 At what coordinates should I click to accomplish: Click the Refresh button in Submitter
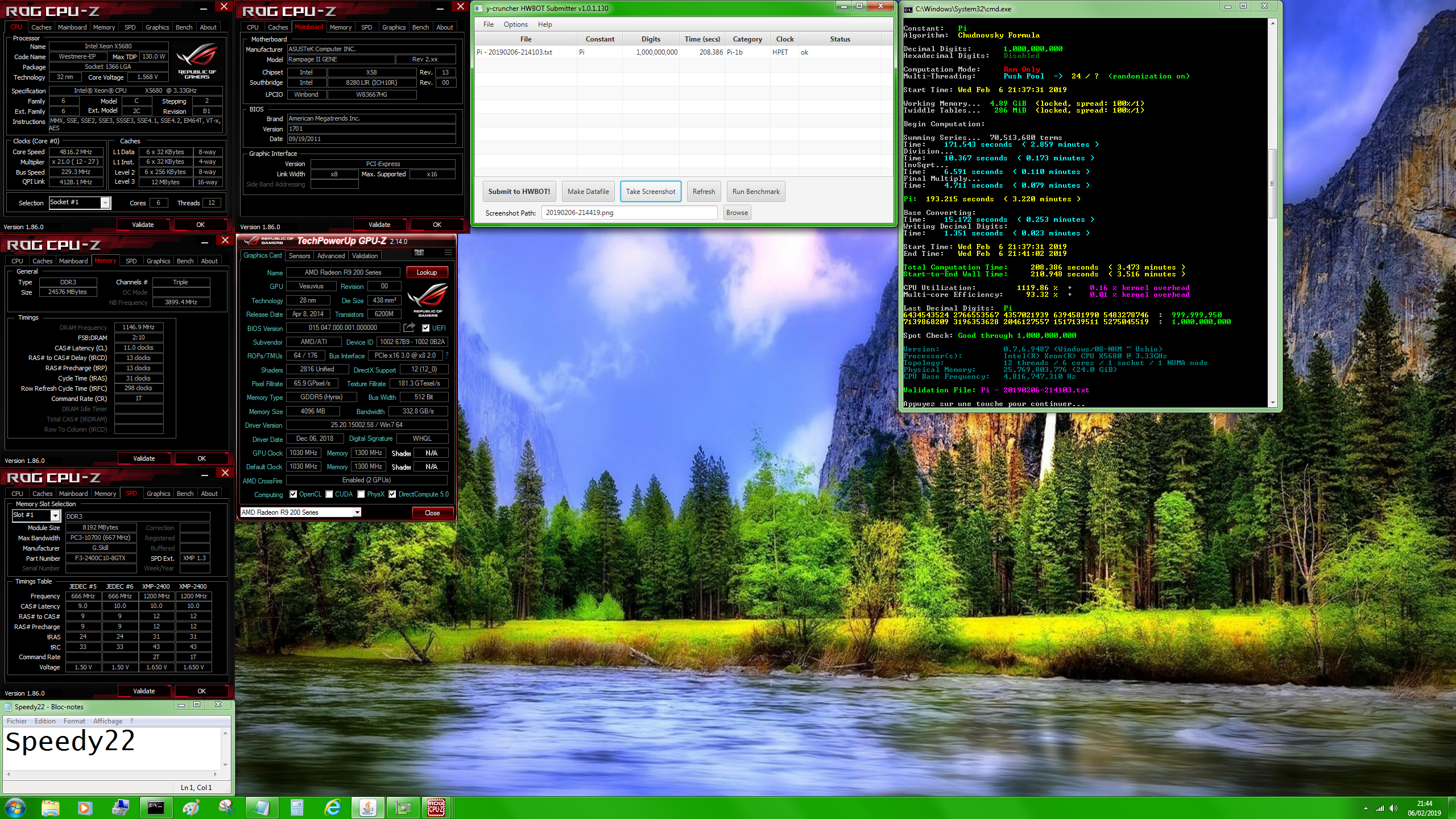pyautogui.click(x=704, y=192)
